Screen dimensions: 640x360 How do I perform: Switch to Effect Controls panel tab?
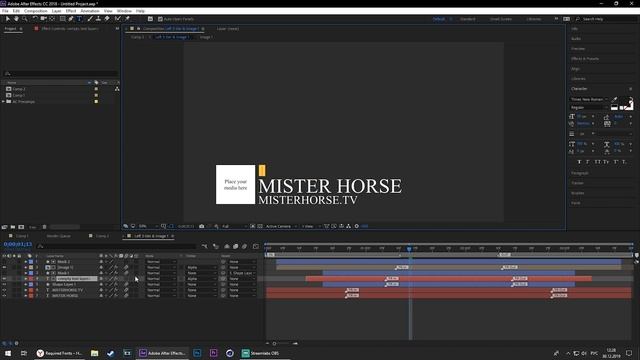[69, 29]
